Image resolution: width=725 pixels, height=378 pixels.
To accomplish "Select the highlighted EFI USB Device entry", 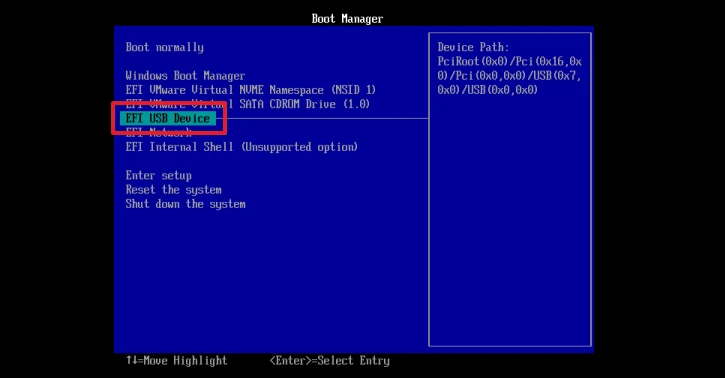I will click(x=168, y=118).
